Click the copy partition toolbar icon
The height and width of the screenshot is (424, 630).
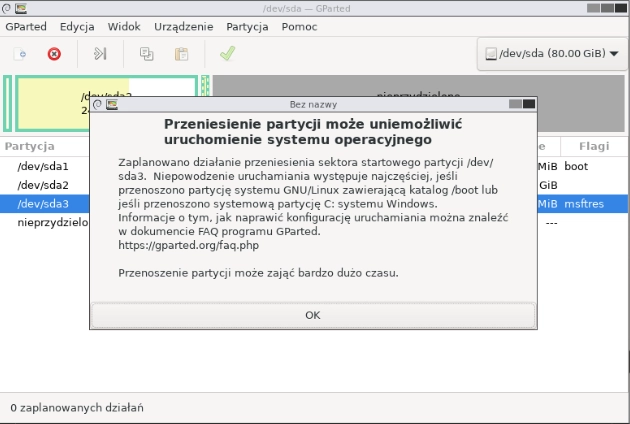point(147,54)
